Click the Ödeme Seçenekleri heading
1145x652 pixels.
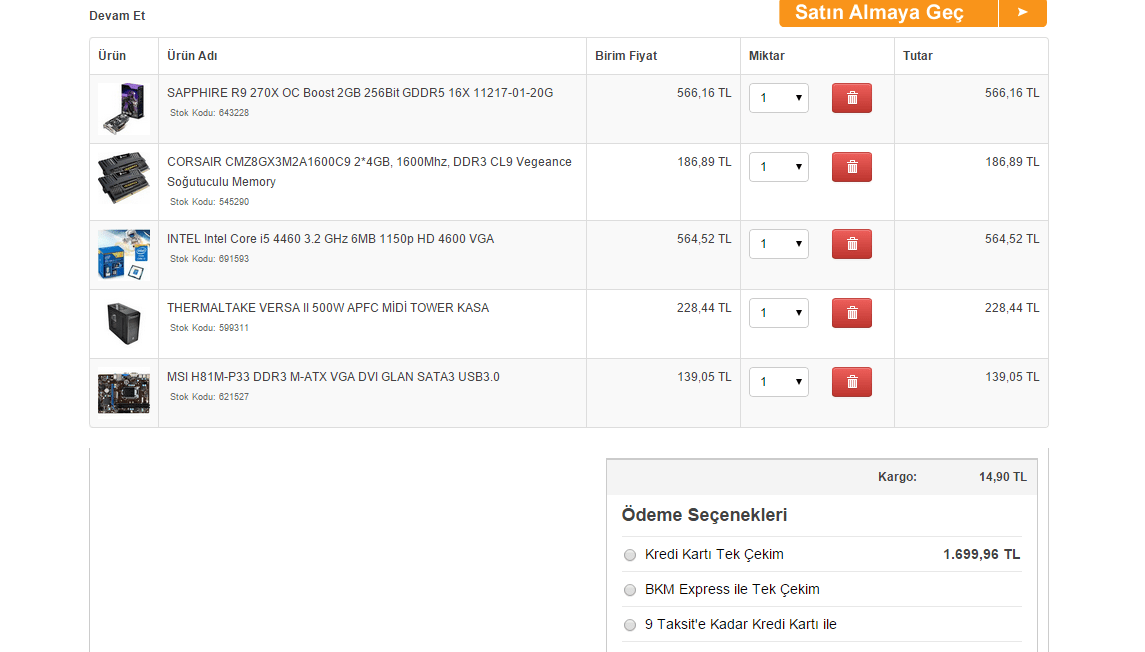click(x=704, y=515)
